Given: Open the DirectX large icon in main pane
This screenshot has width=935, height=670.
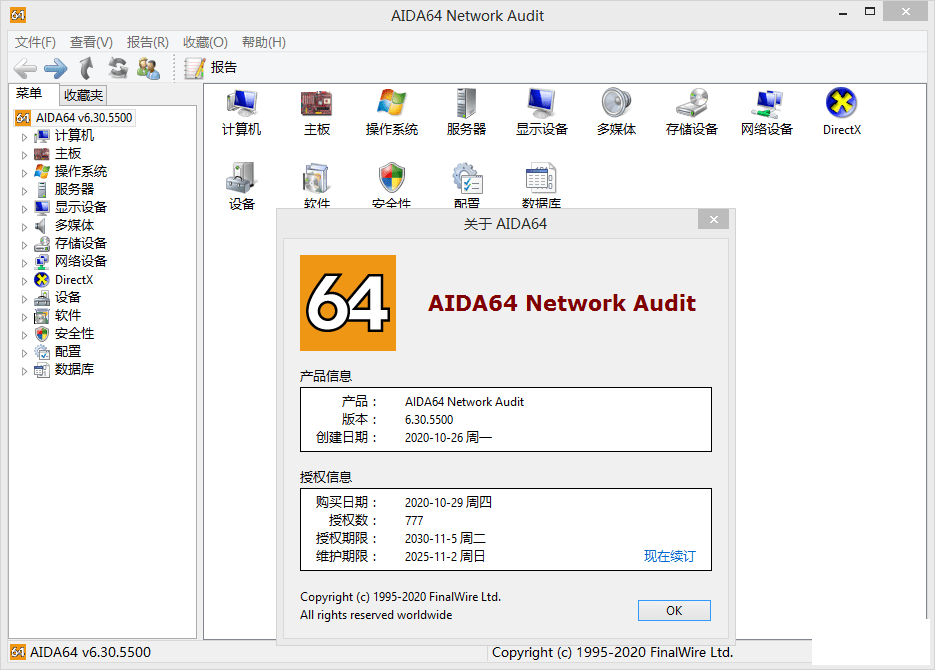Looking at the screenshot, I should 841,113.
